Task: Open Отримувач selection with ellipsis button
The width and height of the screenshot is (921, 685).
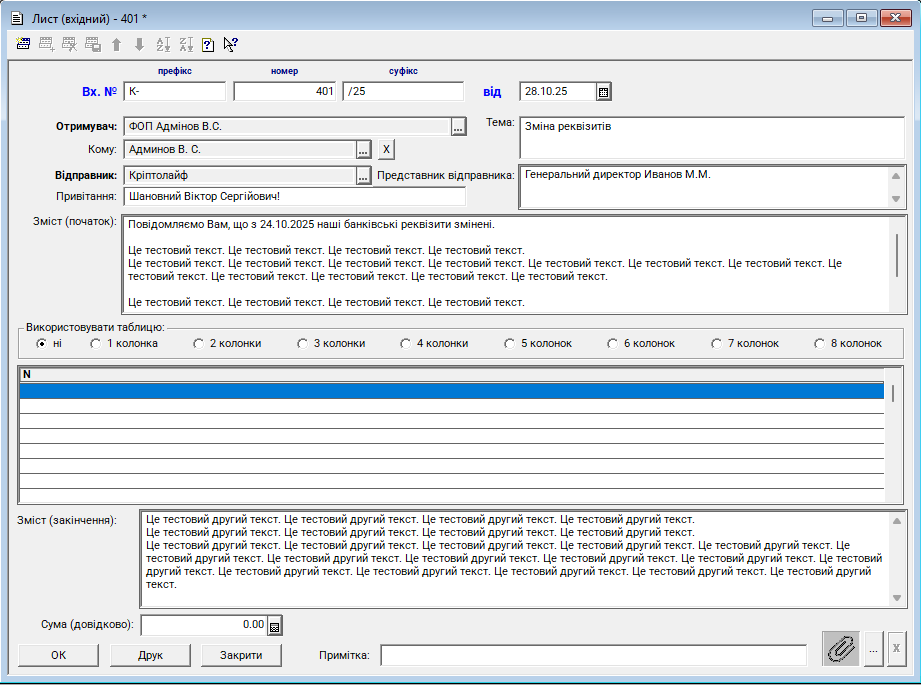Action: tap(458, 127)
